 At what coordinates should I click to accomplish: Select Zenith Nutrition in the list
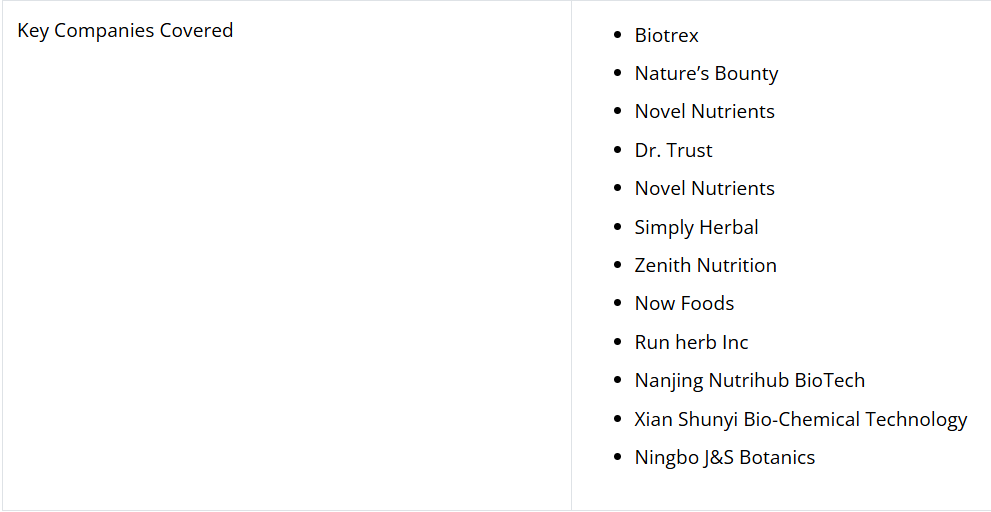coord(705,266)
